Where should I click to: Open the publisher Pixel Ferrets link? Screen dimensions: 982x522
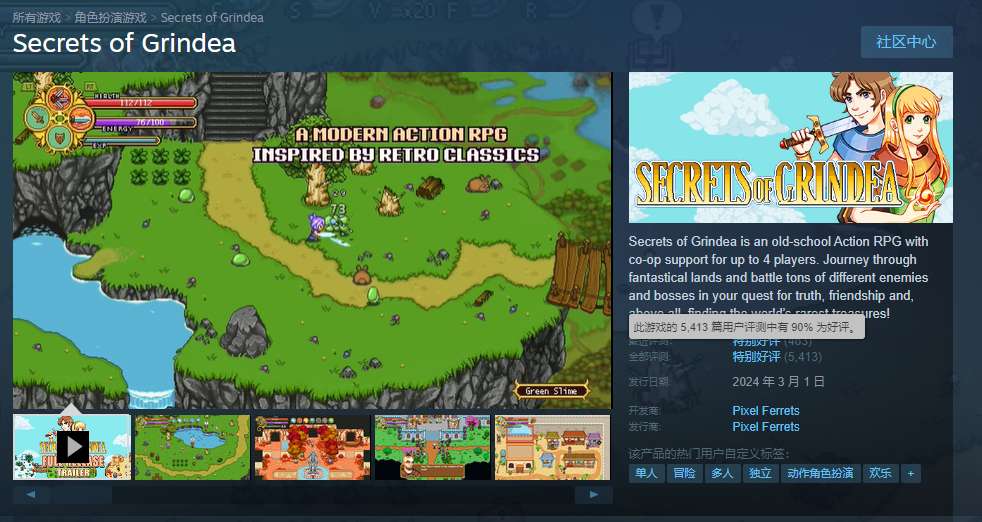point(766,427)
